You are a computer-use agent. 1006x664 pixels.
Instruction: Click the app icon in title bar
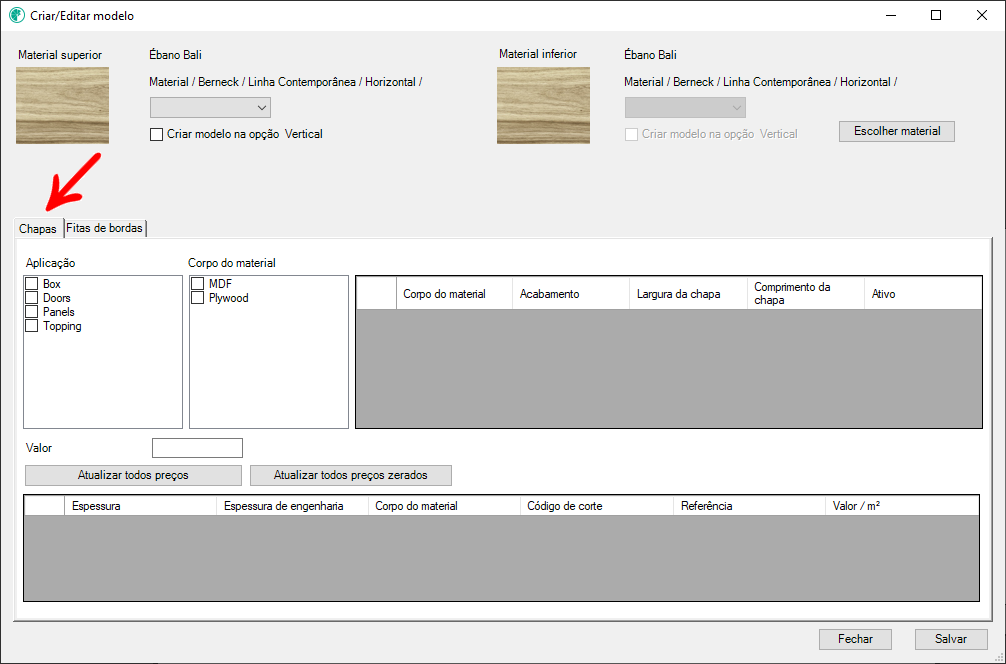pos(16,16)
